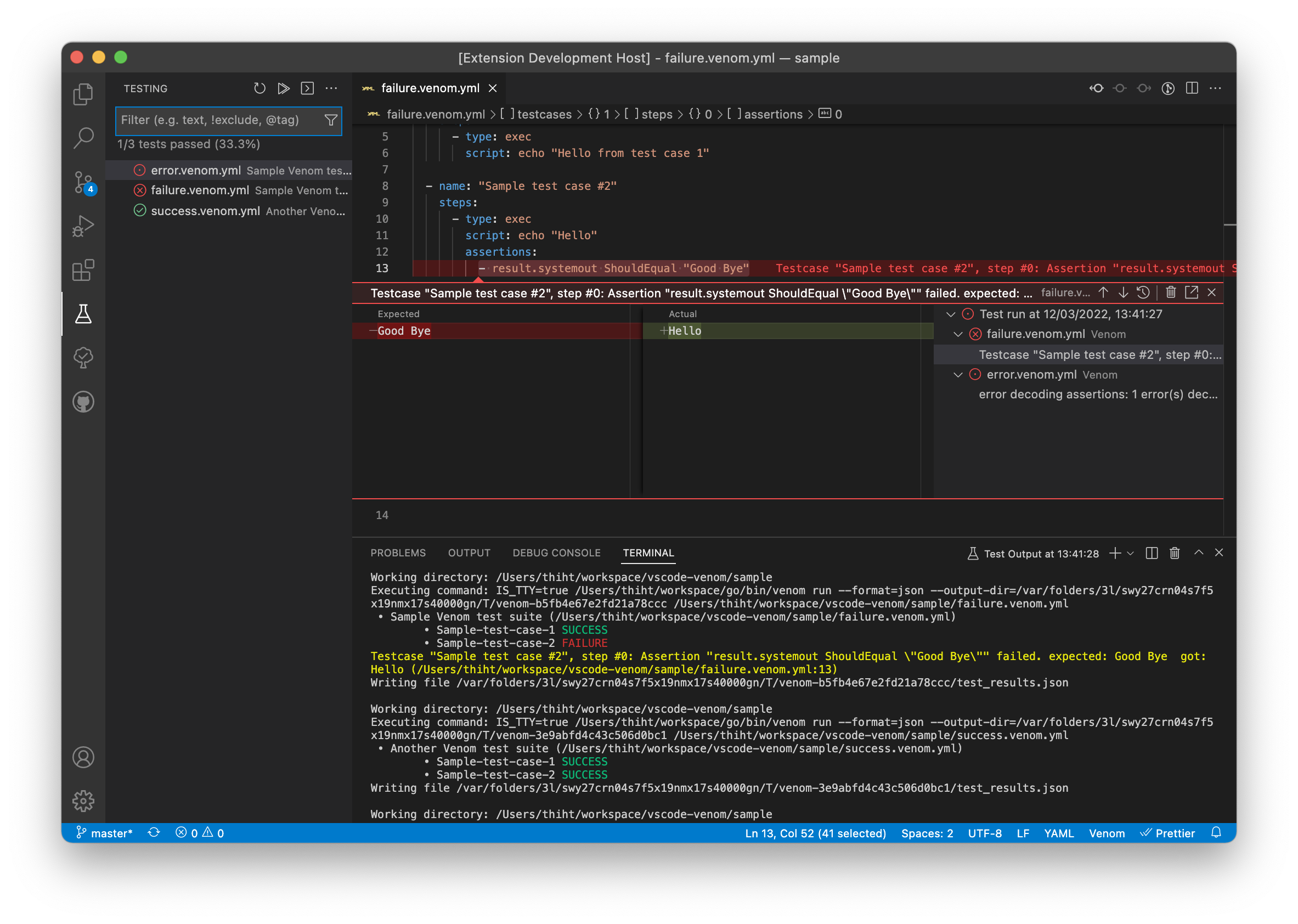Run all tests with play icon
The width and height of the screenshot is (1298, 924).
point(283,88)
